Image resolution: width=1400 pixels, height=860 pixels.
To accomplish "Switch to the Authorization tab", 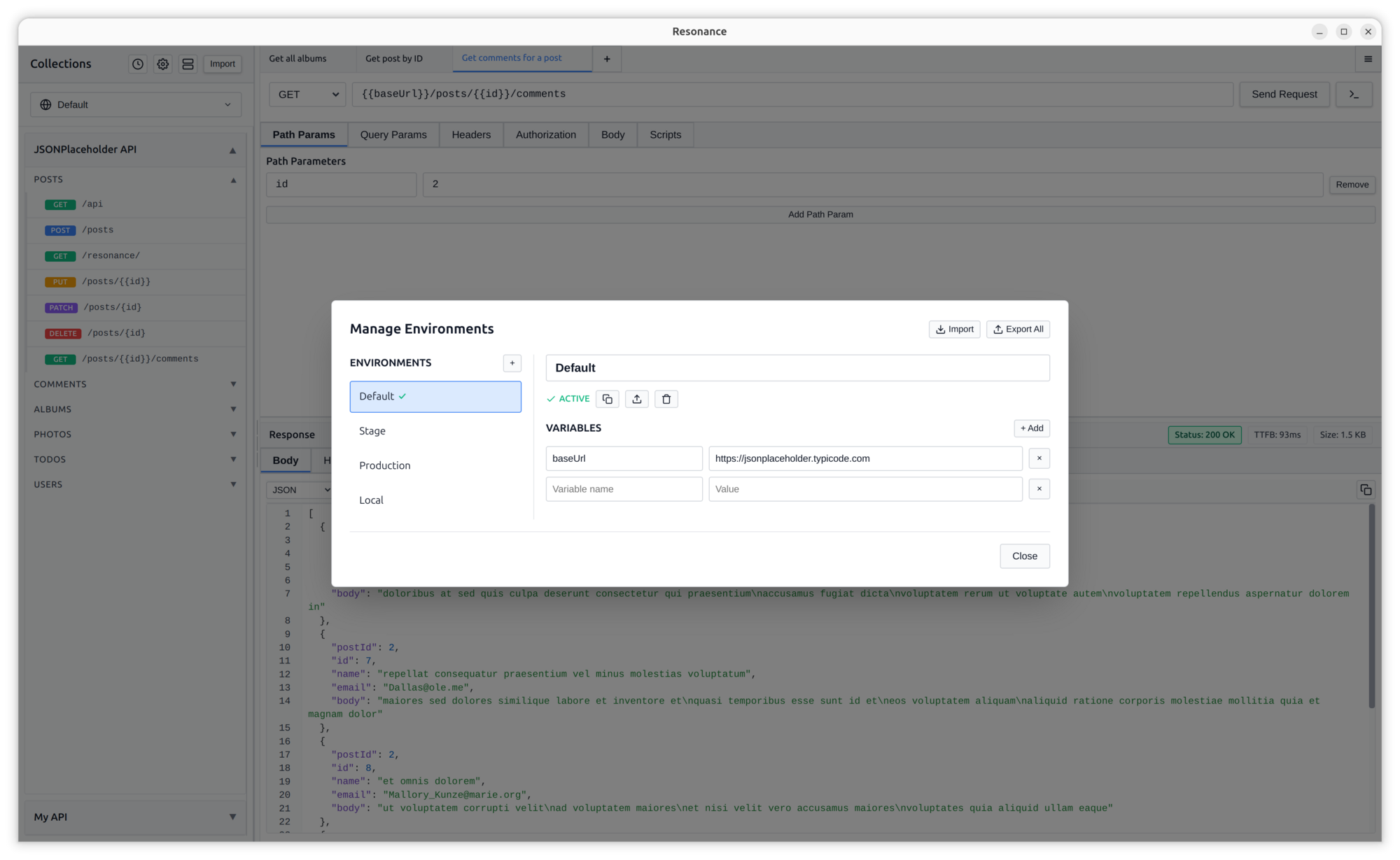I will tap(545, 134).
